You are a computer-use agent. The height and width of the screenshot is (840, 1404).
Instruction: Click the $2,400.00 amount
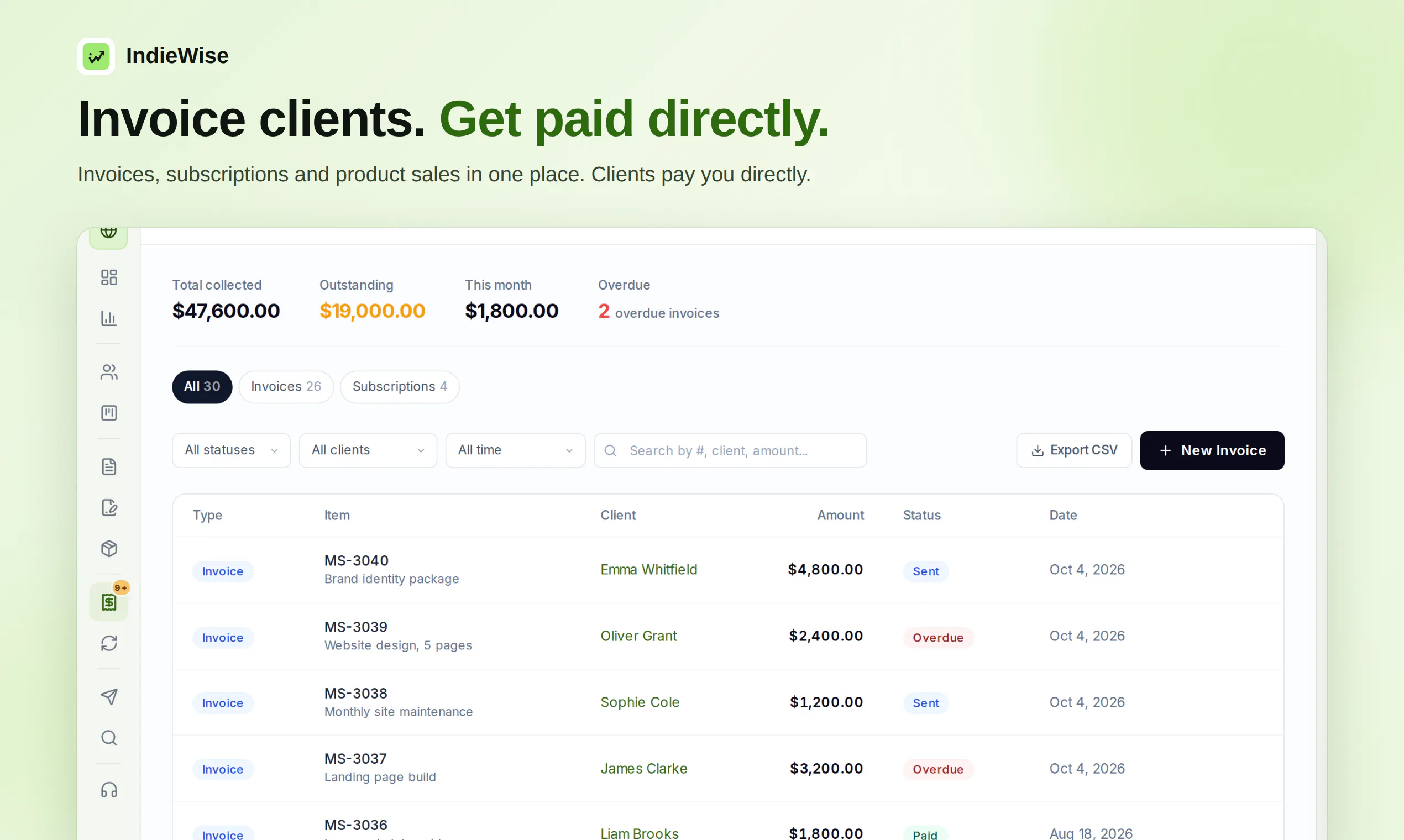(x=826, y=636)
